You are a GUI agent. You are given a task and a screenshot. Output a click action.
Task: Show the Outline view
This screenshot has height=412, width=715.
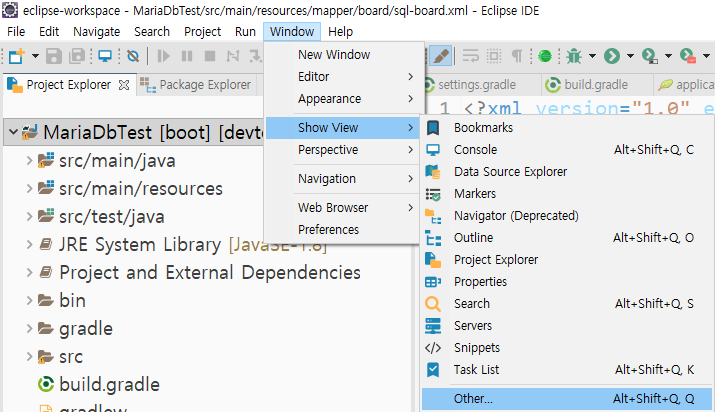(x=567, y=238)
